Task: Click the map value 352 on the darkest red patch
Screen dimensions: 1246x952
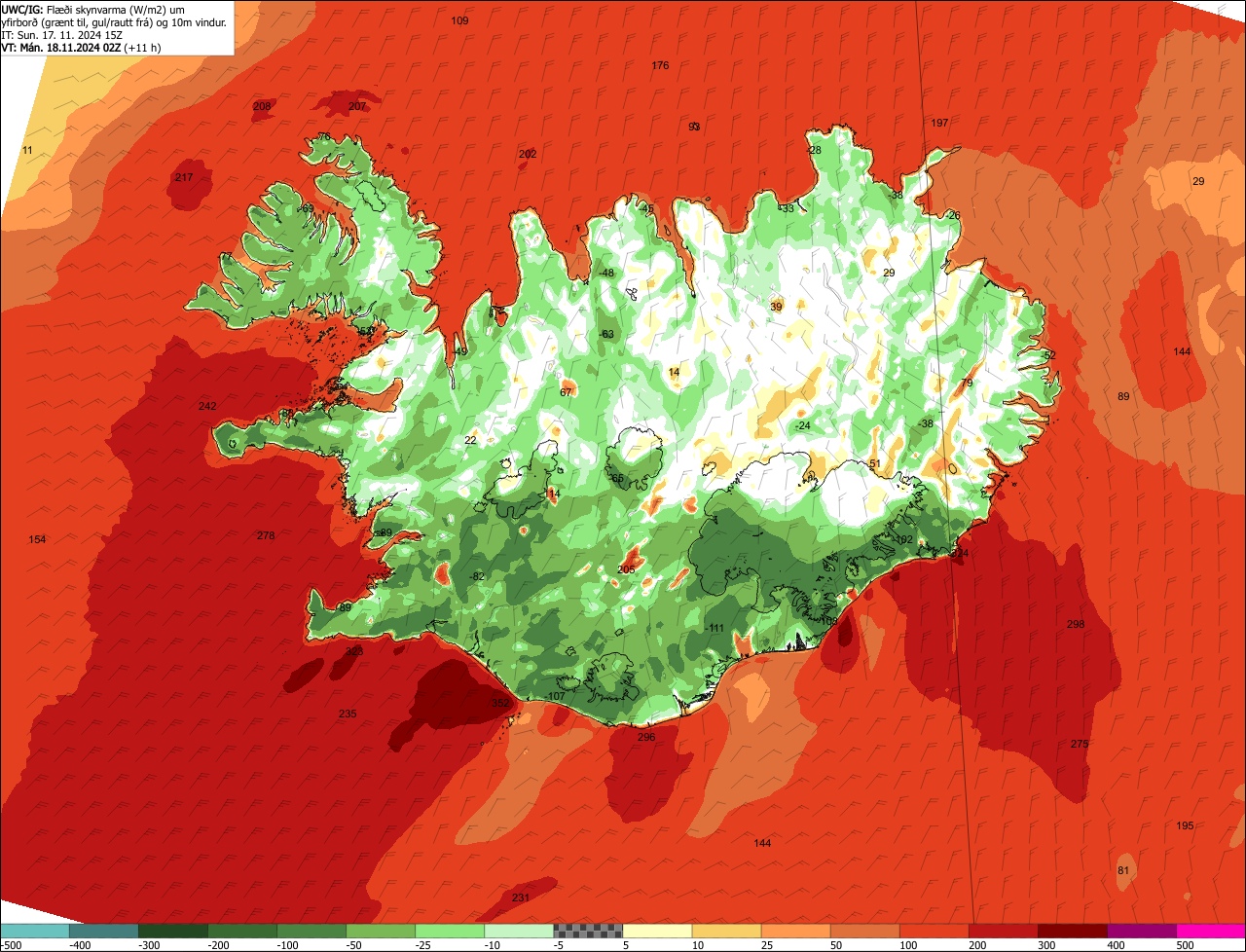Action: (499, 703)
